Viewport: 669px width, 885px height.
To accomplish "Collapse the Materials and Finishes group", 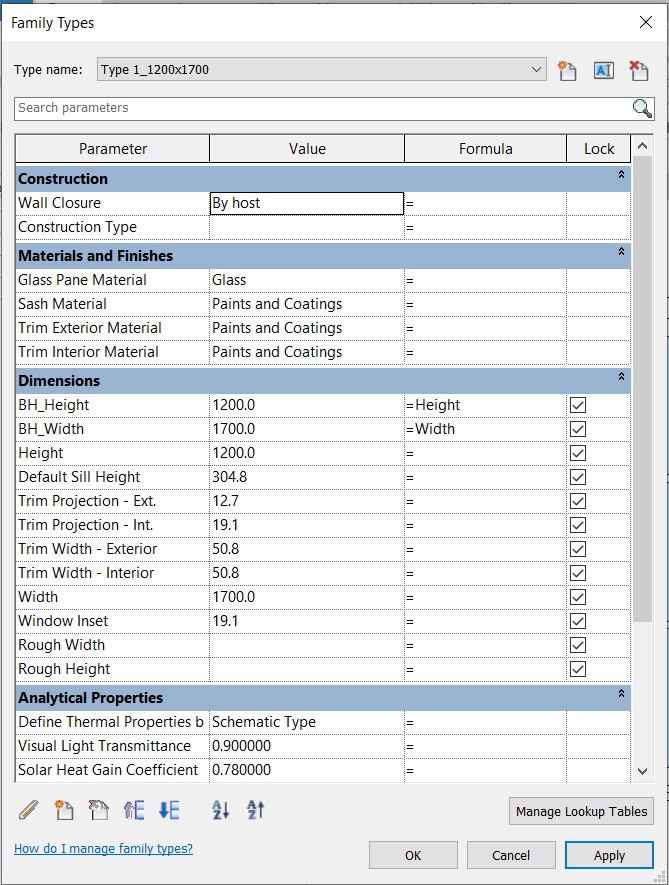I will coord(621,252).
